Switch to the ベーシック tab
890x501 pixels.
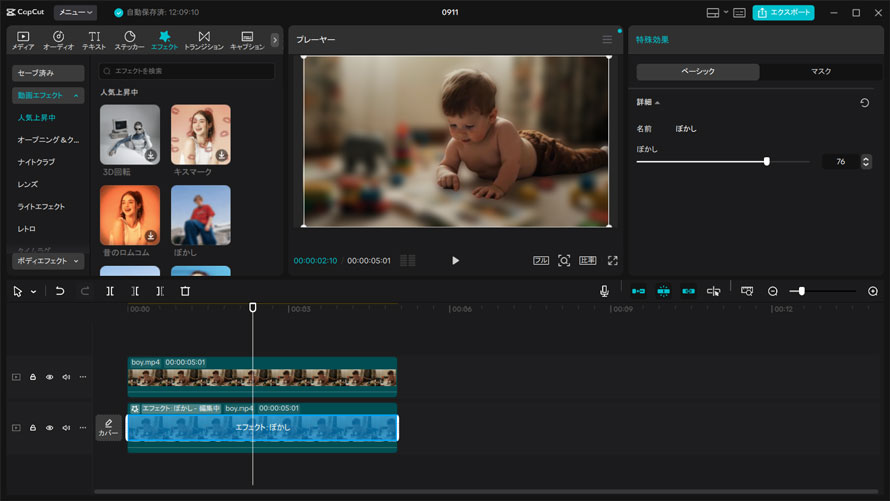click(698, 71)
